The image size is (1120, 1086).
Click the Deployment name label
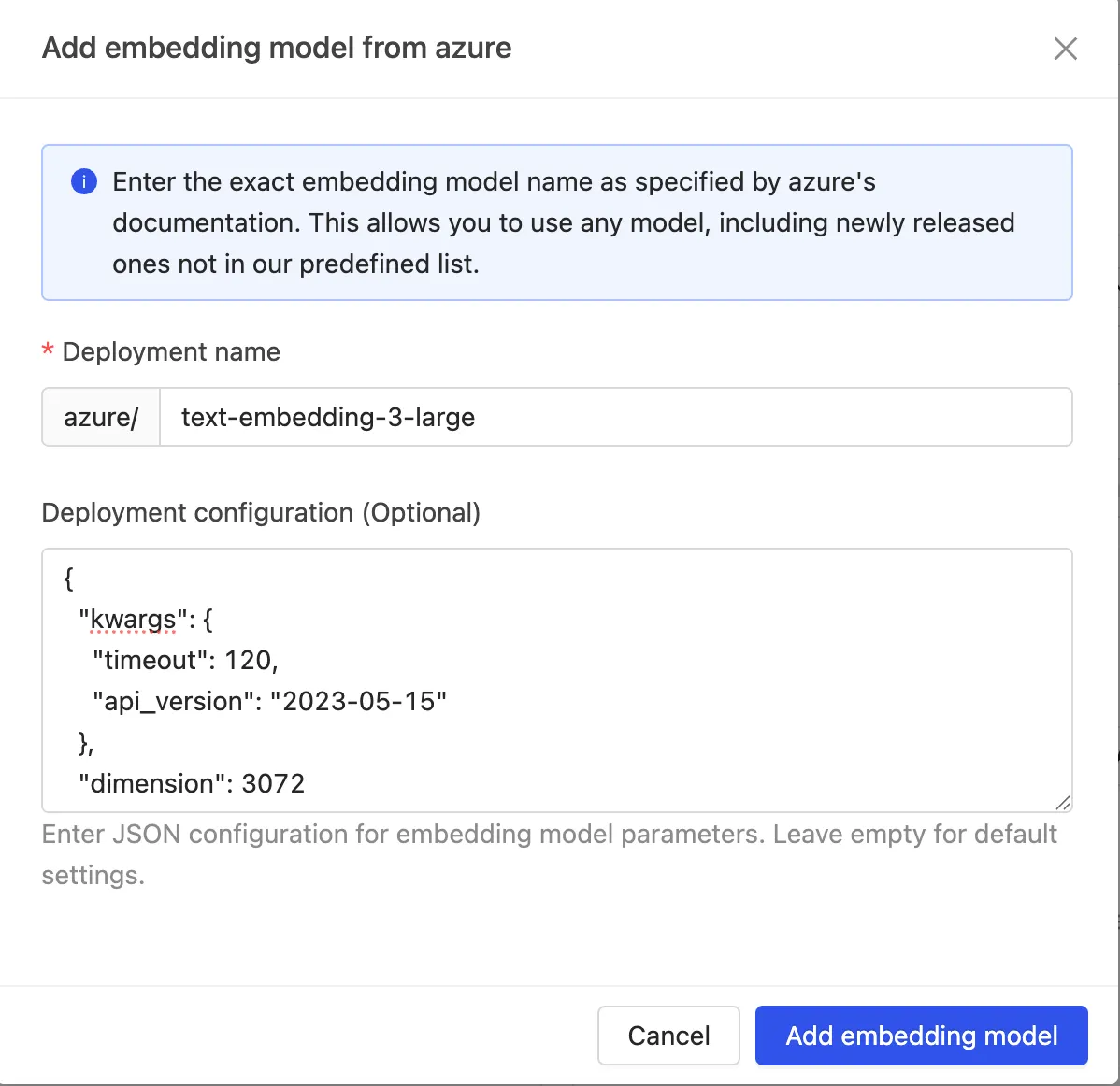171,352
